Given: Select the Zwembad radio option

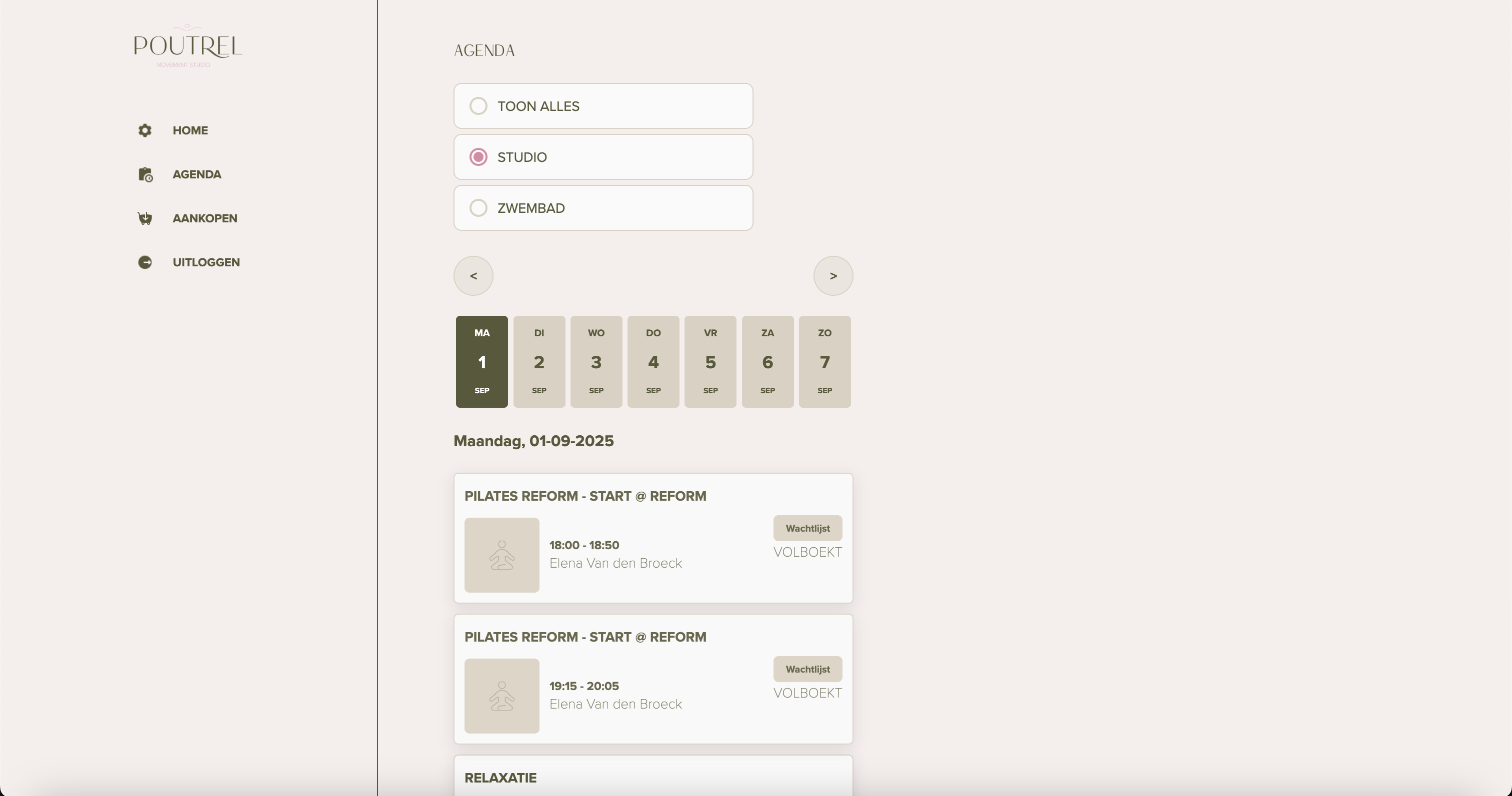Looking at the screenshot, I should click(478, 208).
